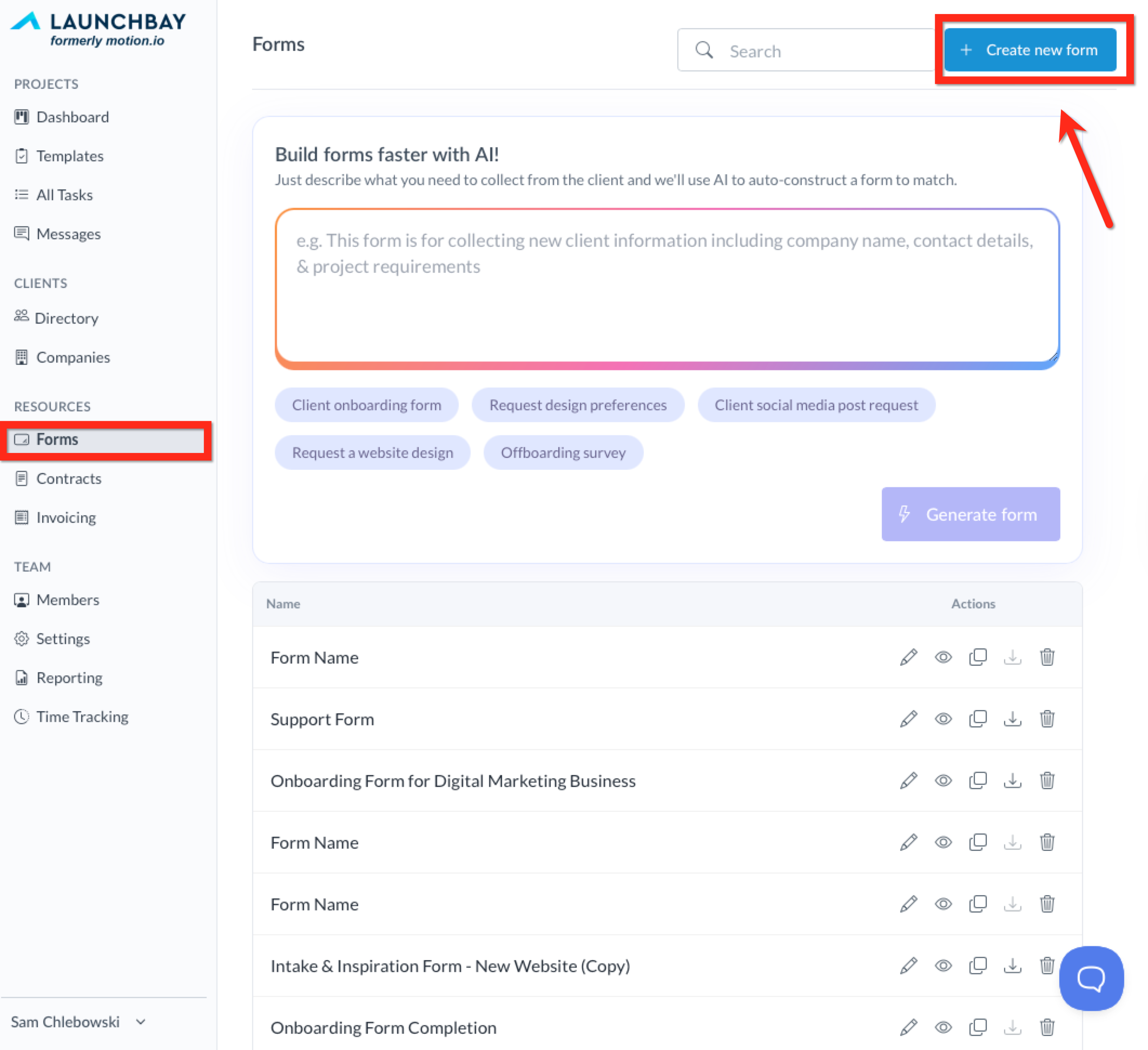Delete the first Form Name entry
1148x1050 pixels.
pos(1047,657)
